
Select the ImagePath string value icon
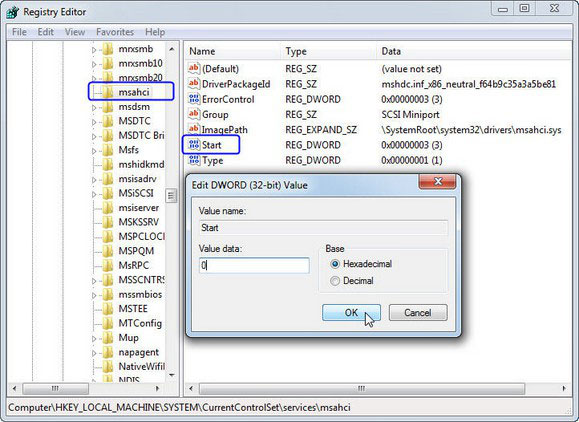click(194, 129)
